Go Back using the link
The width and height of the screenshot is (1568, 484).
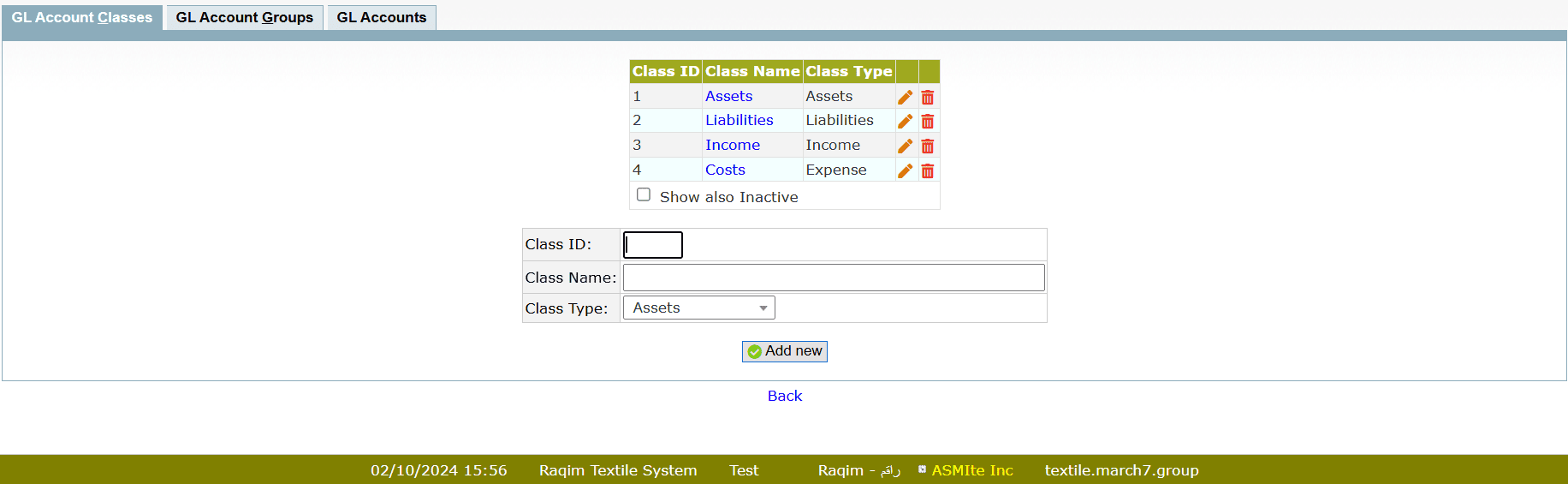point(784,396)
